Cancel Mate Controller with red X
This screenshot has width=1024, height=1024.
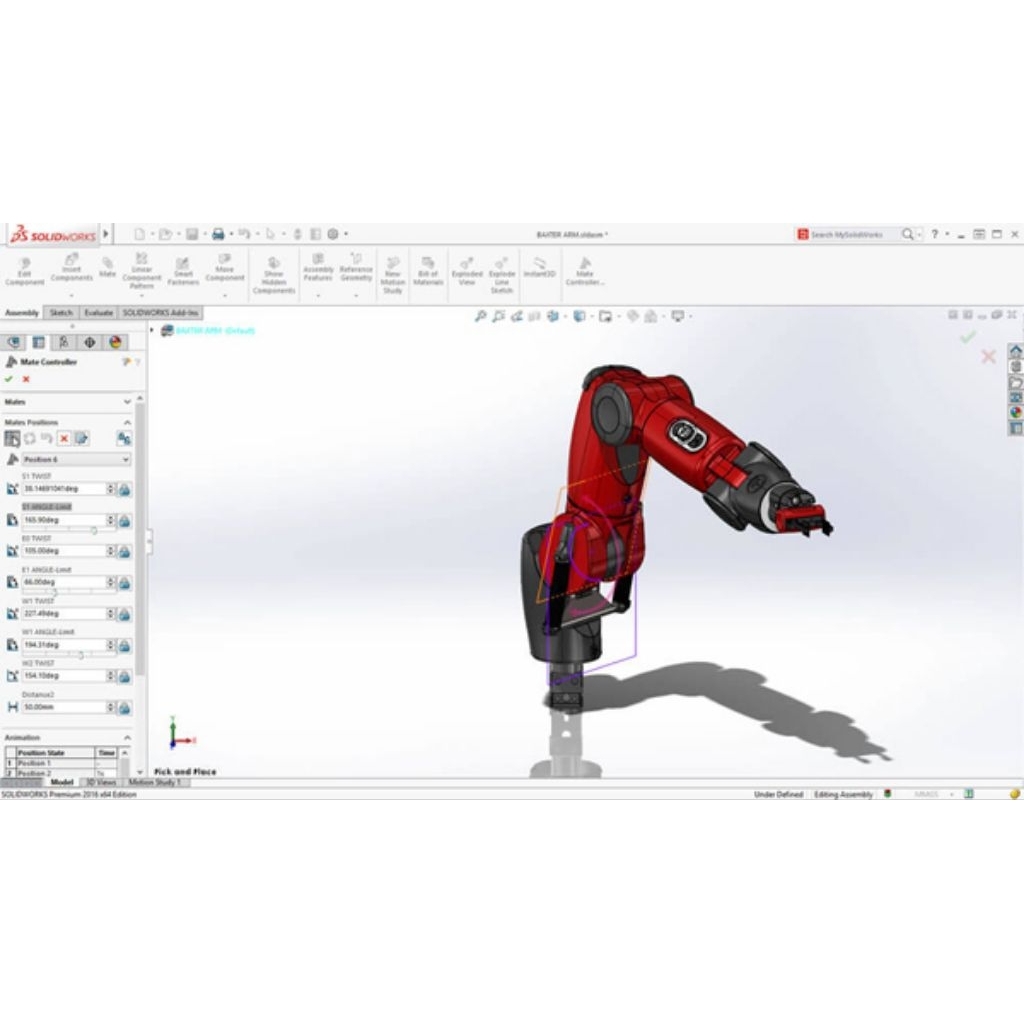tap(26, 379)
